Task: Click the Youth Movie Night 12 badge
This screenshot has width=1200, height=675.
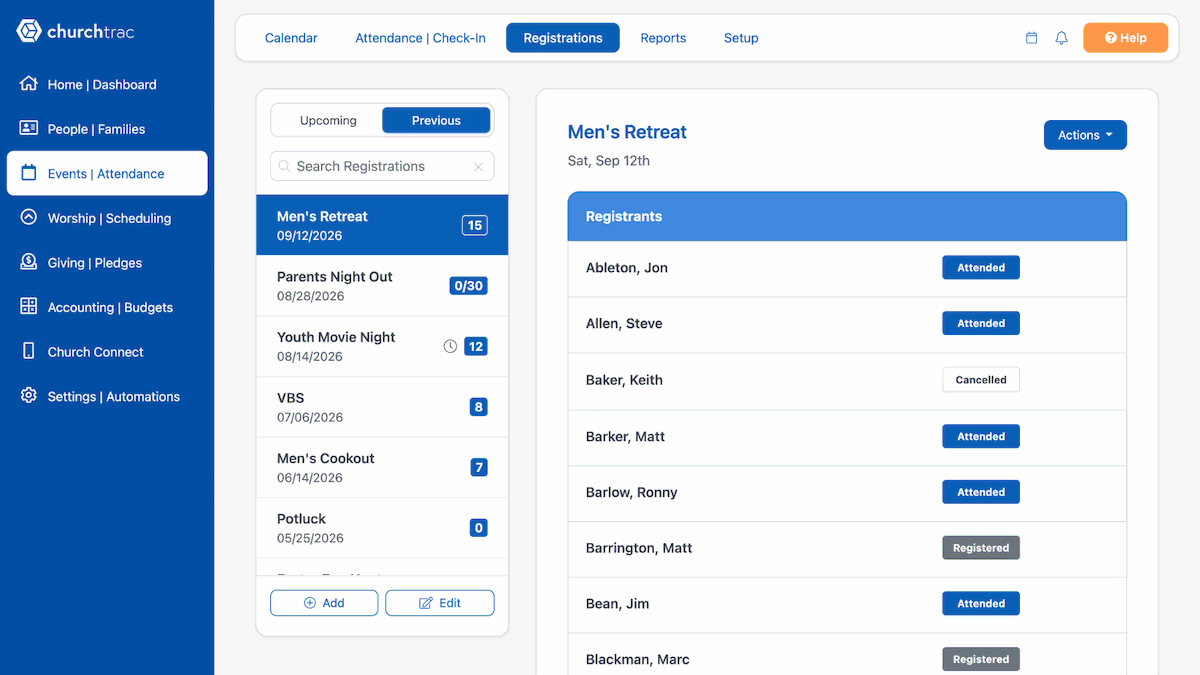Action: pyautogui.click(x=476, y=346)
